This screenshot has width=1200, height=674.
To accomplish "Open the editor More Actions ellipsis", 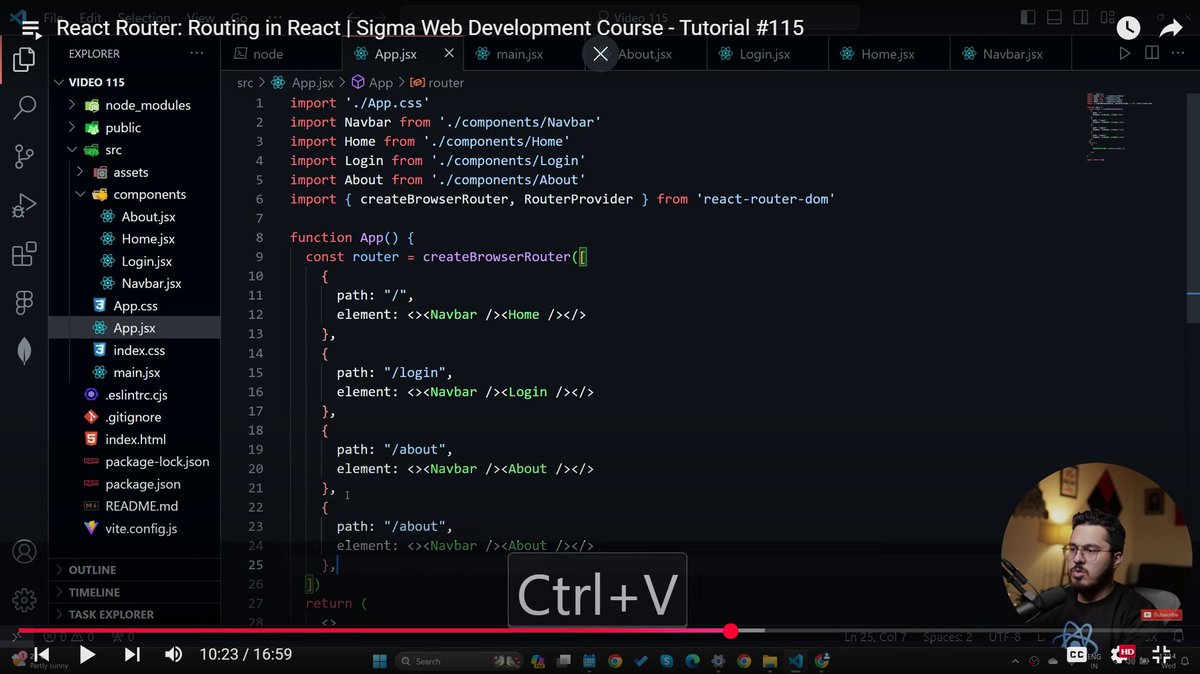I will coord(1178,54).
